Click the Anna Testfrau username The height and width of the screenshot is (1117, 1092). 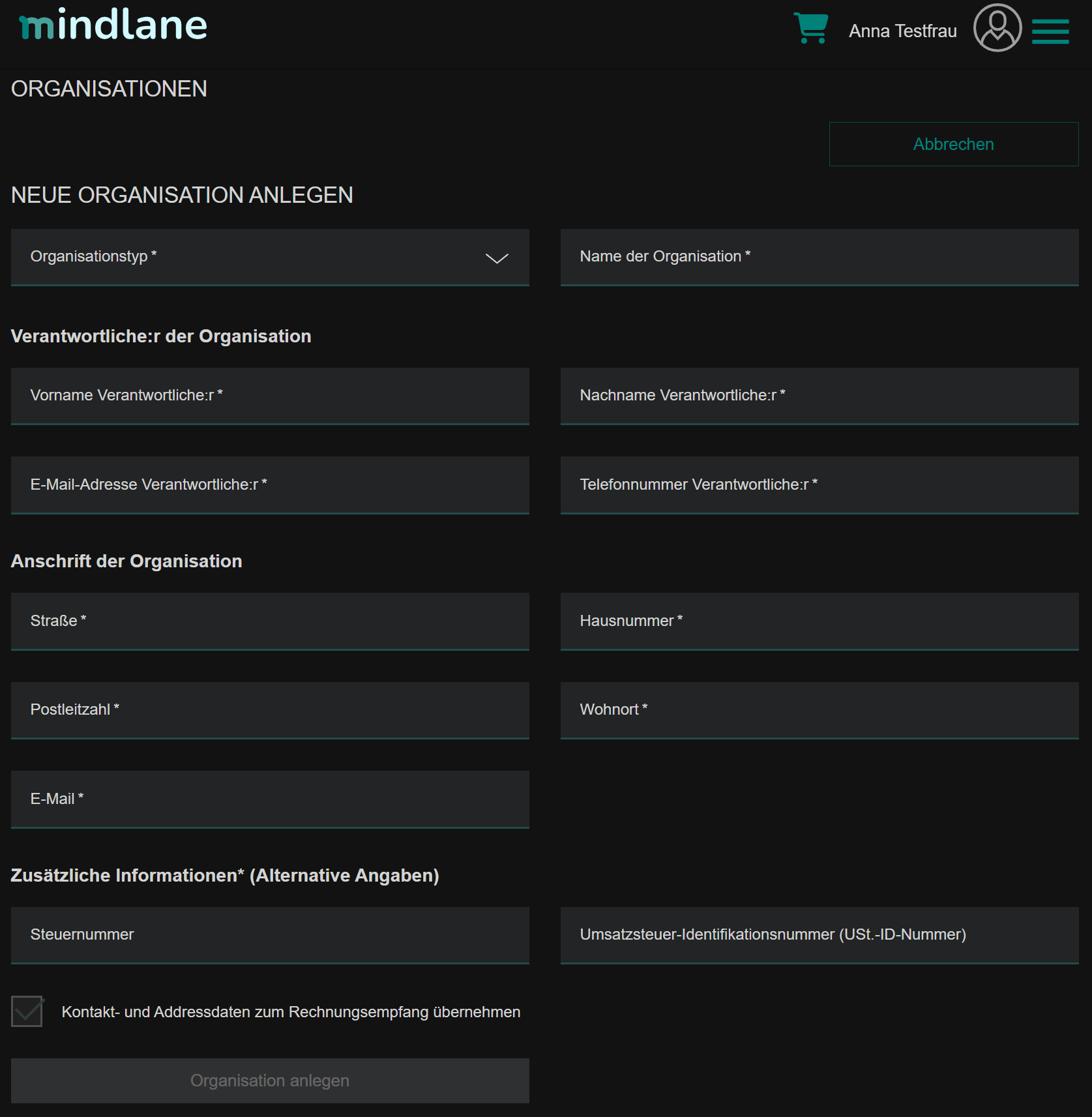coord(902,31)
